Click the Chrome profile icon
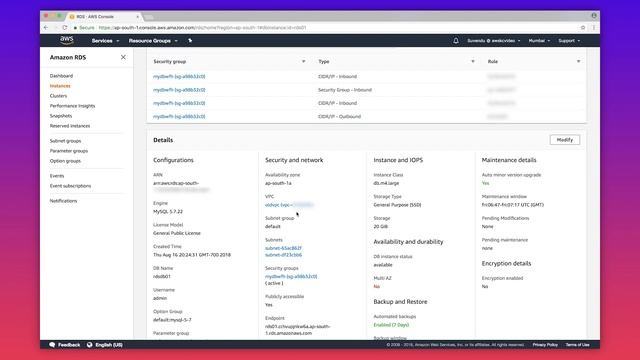The width and height of the screenshot is (640, 360). coord(594,16)
